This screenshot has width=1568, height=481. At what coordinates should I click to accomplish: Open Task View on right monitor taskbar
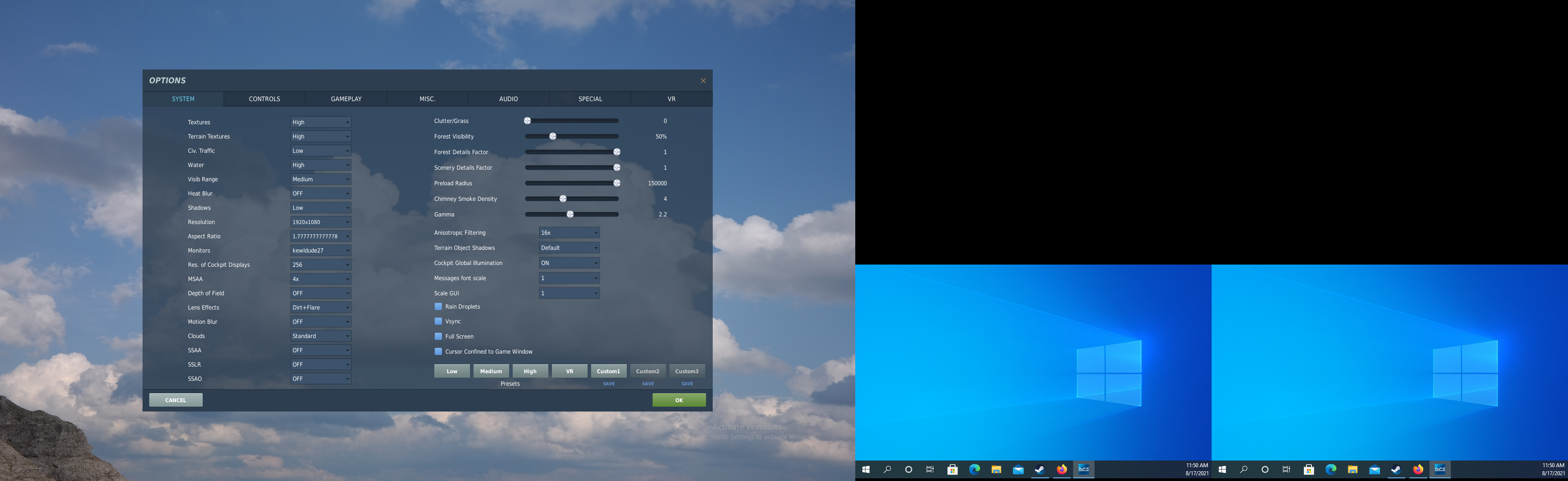(1286, 469)
